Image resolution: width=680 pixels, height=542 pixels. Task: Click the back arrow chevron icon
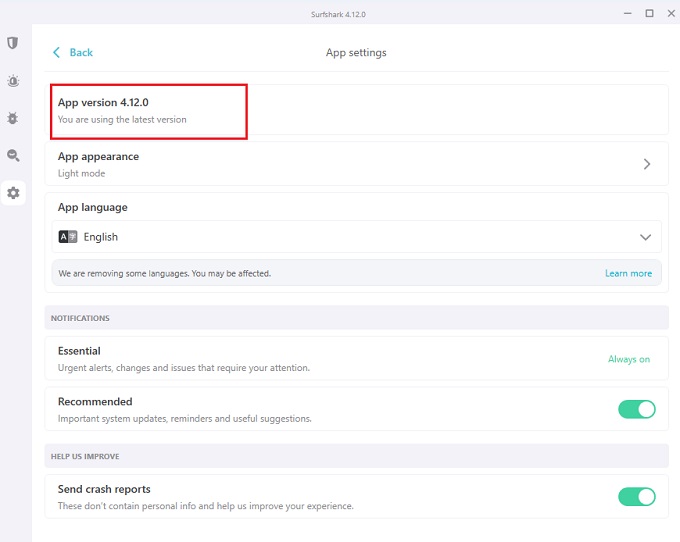56,52
